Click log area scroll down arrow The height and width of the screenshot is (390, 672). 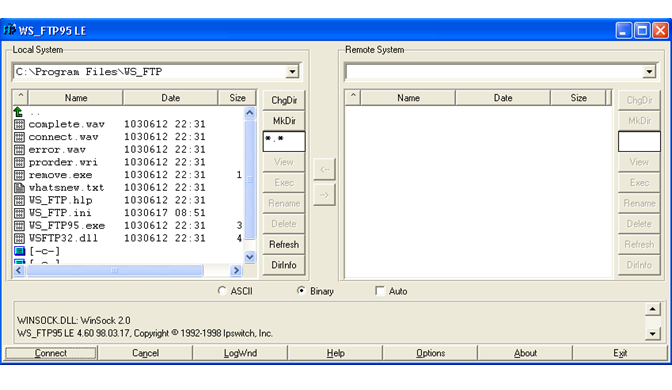pyautogui.click(x=652, y=333)
